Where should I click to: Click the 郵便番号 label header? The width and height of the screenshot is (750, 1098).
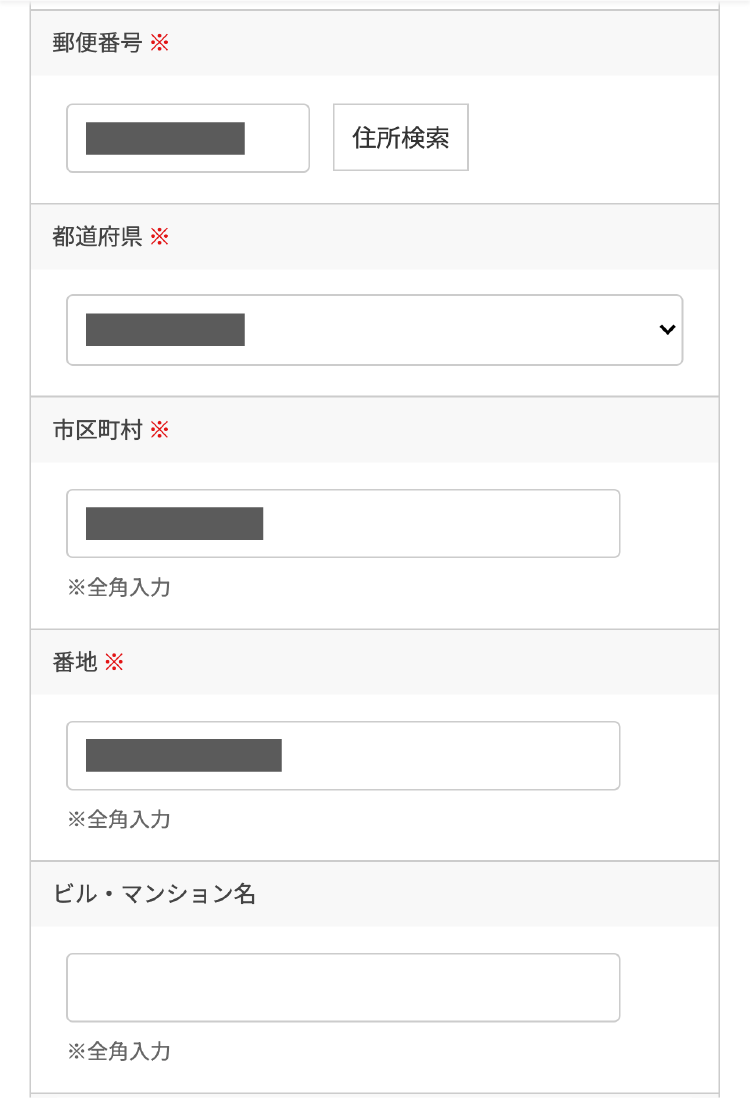(x=98, y=43)
